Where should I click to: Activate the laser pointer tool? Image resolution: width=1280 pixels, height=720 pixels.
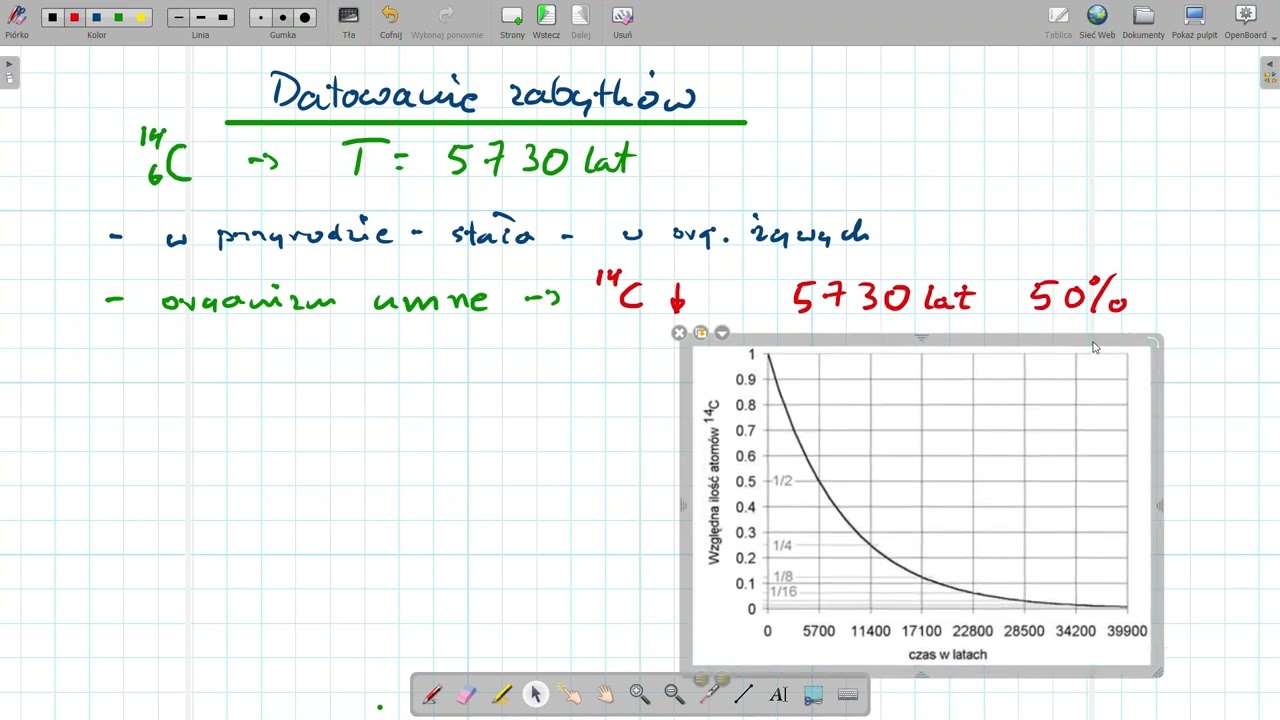click(x=709, y=694)
